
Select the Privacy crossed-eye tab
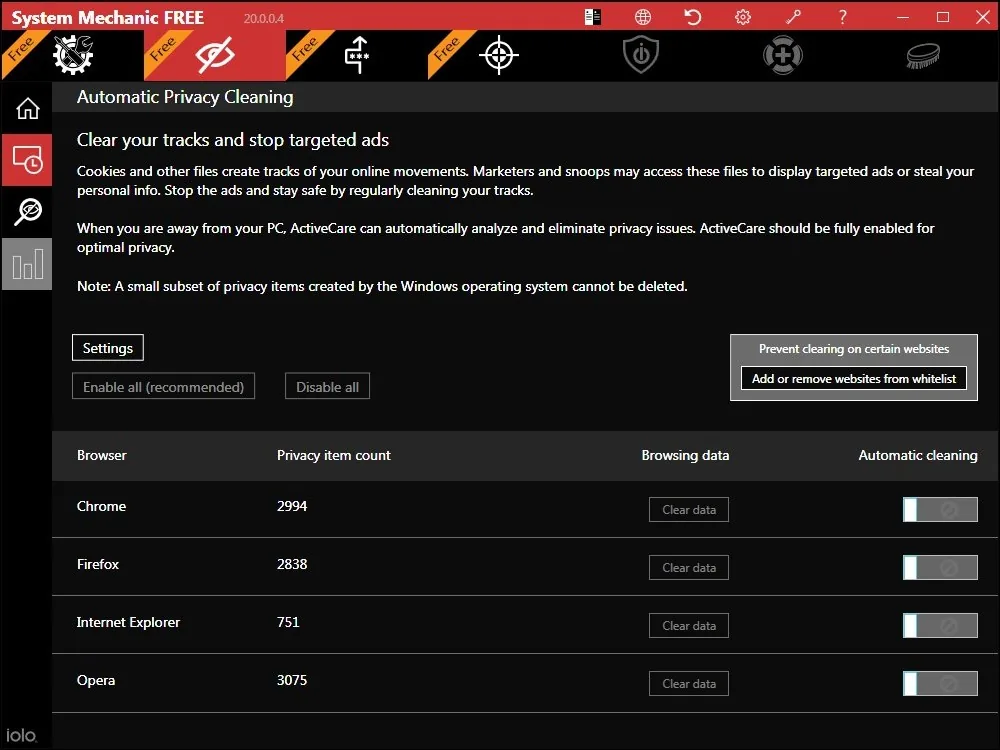click(215, 55)
